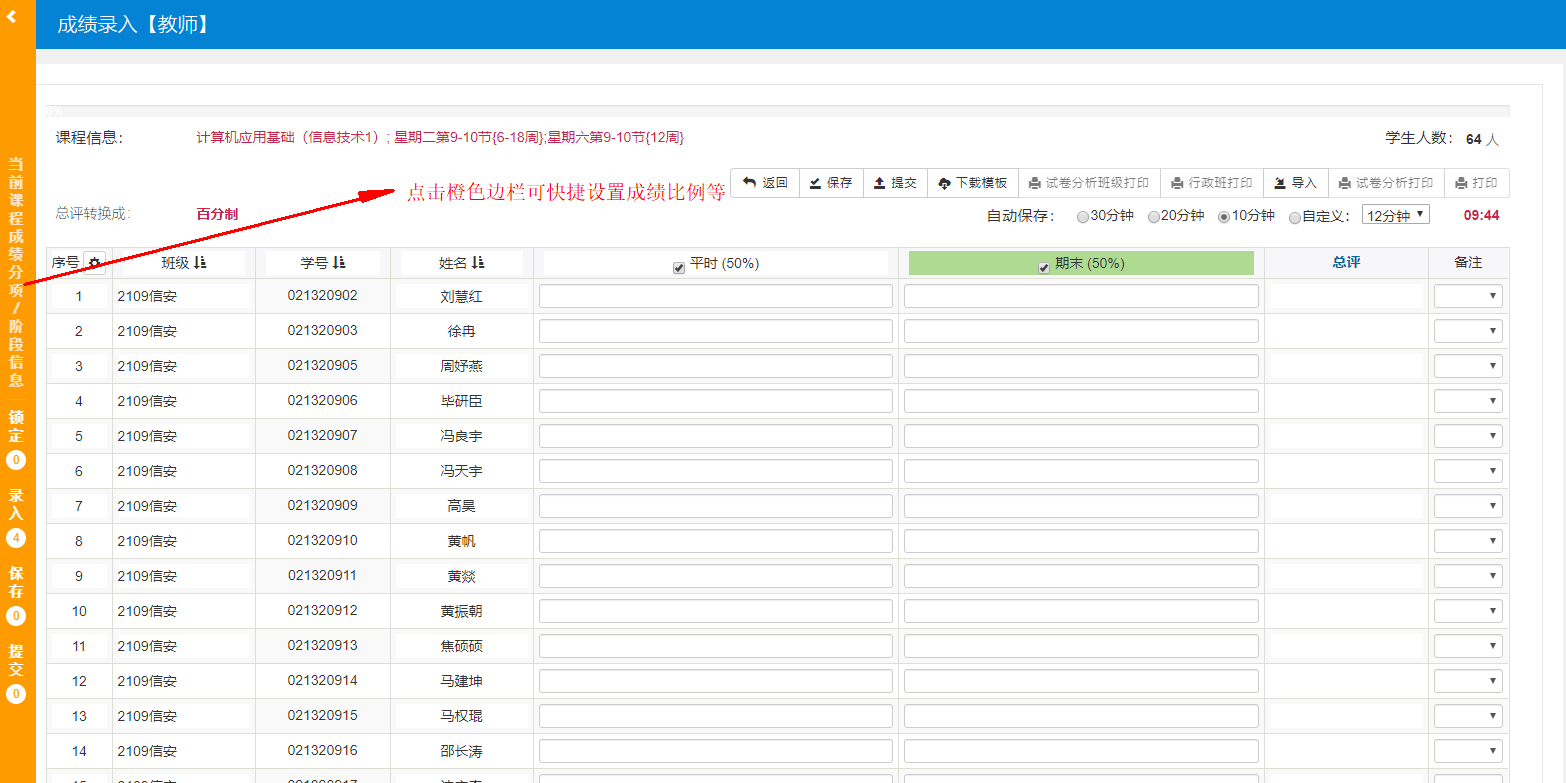This screenshot has width=1566, height=783.
Task: Click 锁定 count badge in sidebar
Action: pyautogui.click(x=16, y=460)
